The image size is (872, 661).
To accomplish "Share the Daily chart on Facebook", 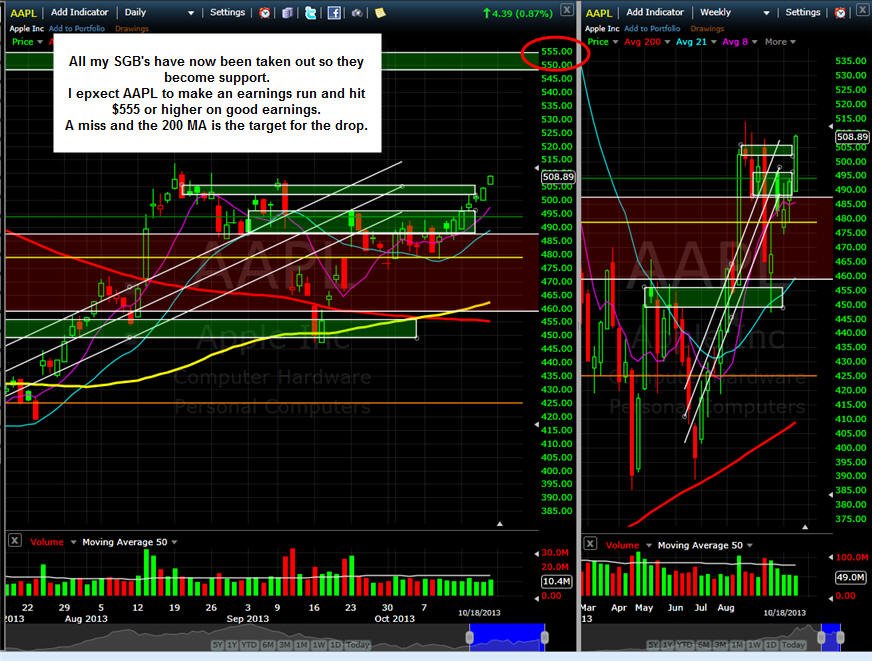I will (334, 12).
